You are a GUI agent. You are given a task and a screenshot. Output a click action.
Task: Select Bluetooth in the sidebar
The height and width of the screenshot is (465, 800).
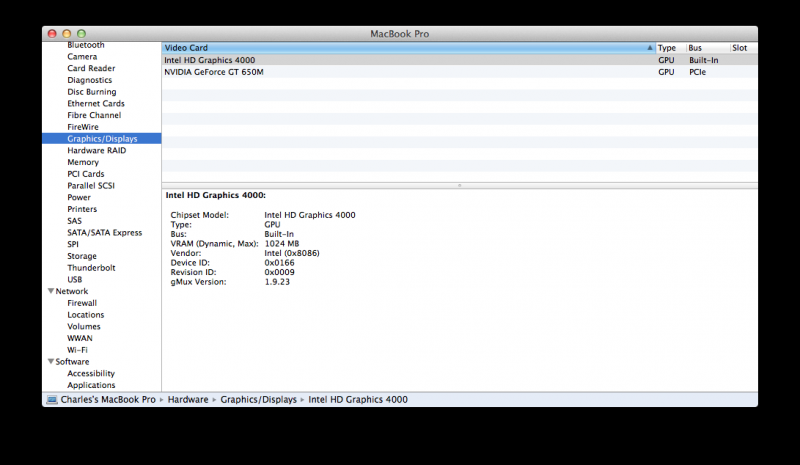(x=86, y=45)
